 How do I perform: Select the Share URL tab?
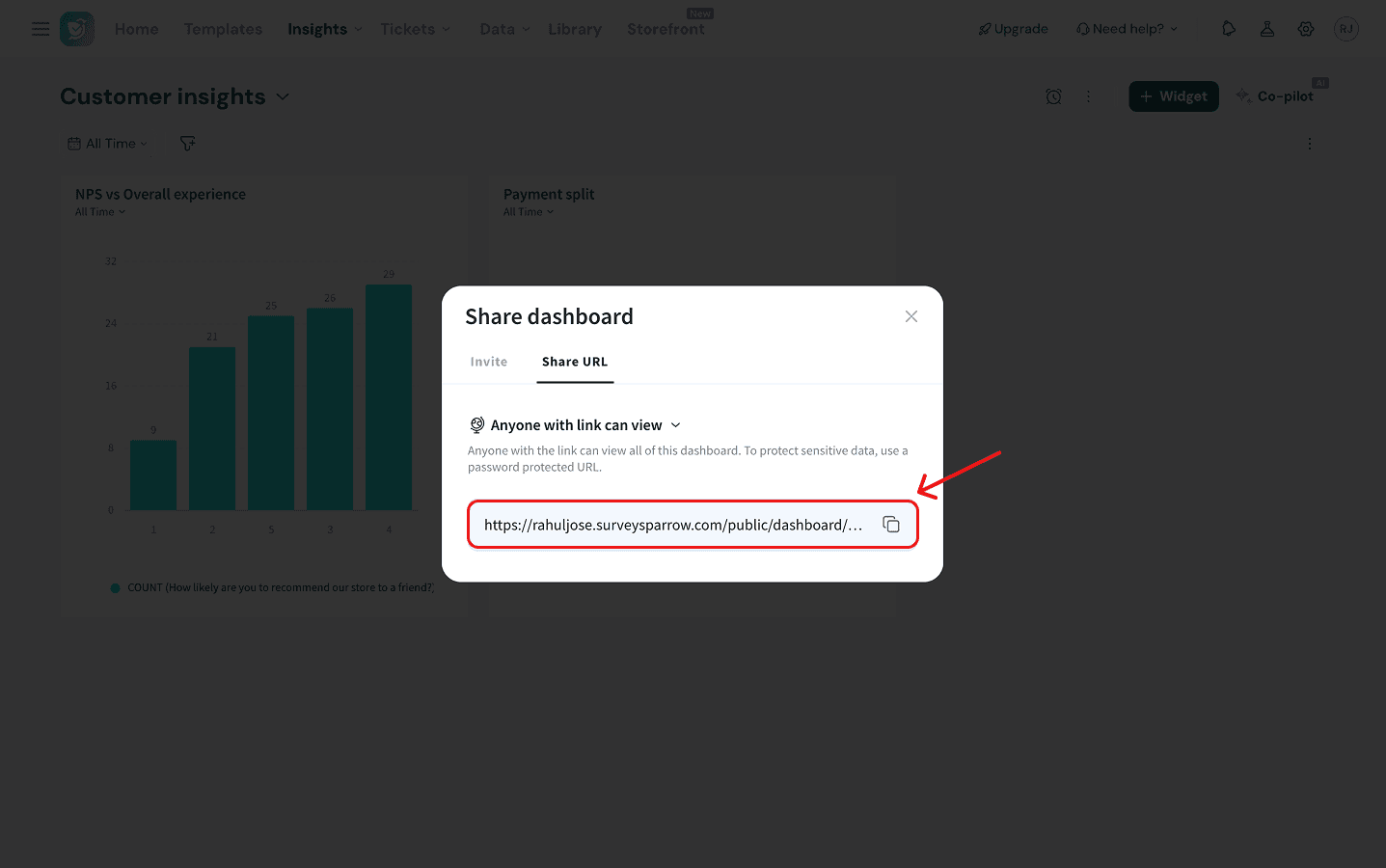click(575, 362)
